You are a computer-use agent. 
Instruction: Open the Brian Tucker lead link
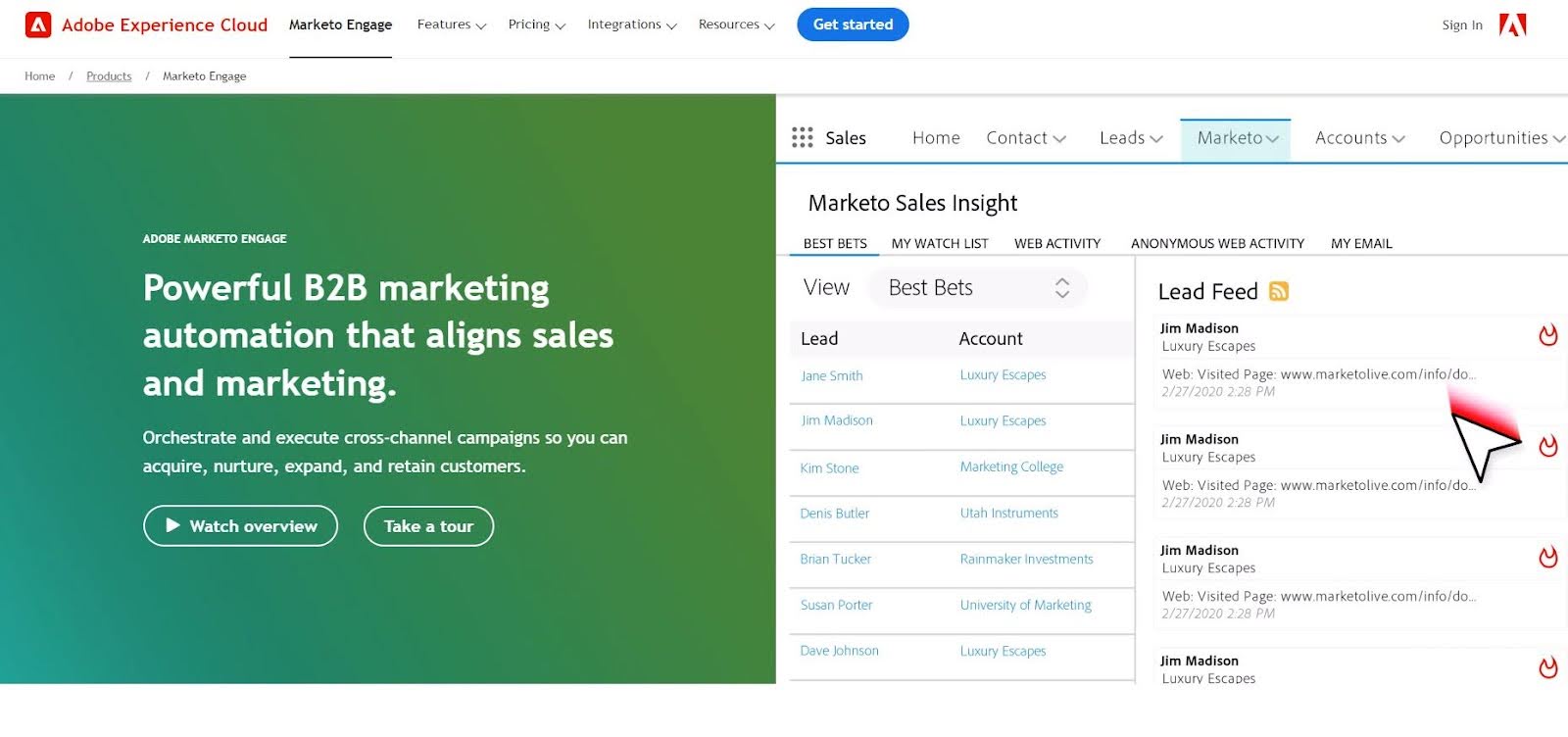[836, 560]
